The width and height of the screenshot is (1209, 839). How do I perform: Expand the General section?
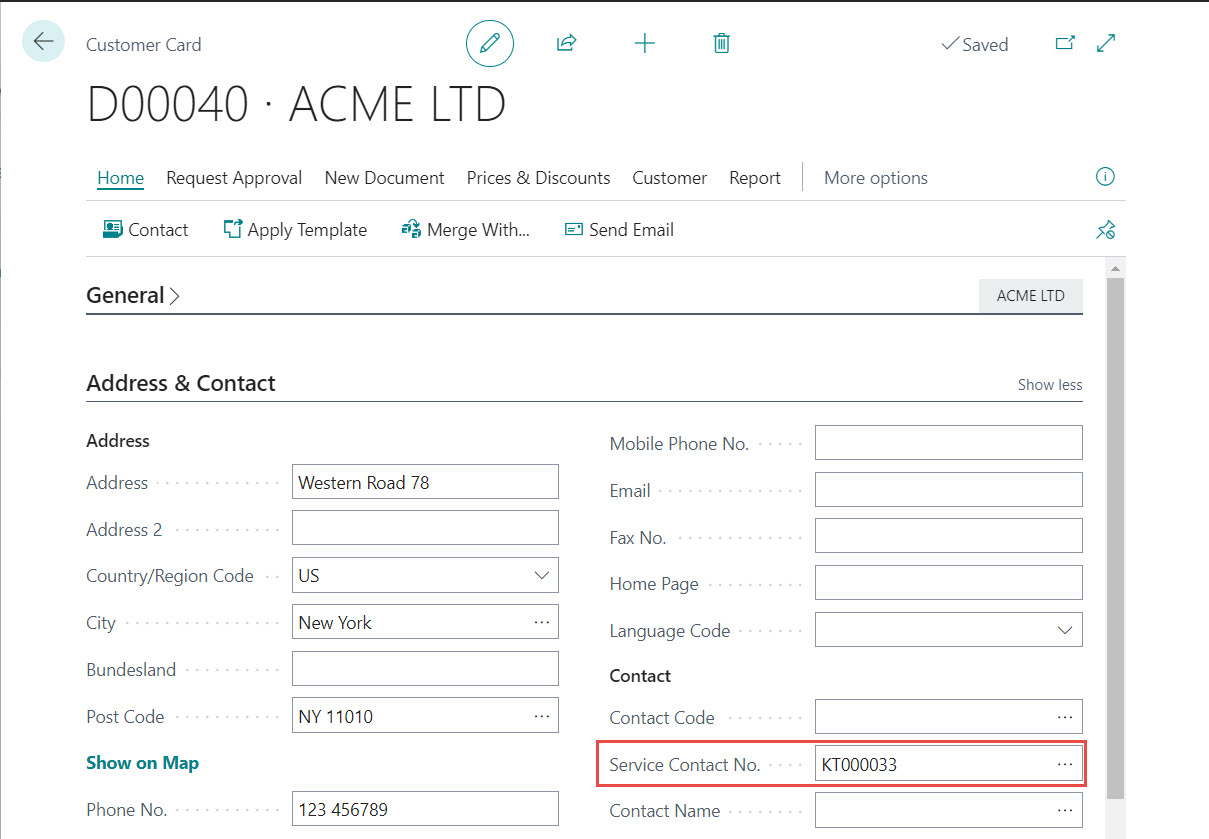(133, 296)
